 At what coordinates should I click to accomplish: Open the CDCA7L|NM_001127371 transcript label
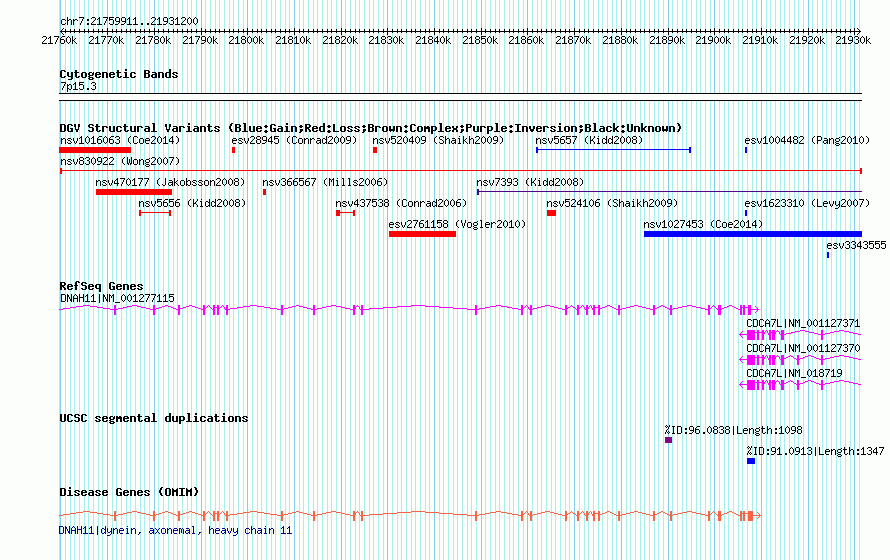803,323
